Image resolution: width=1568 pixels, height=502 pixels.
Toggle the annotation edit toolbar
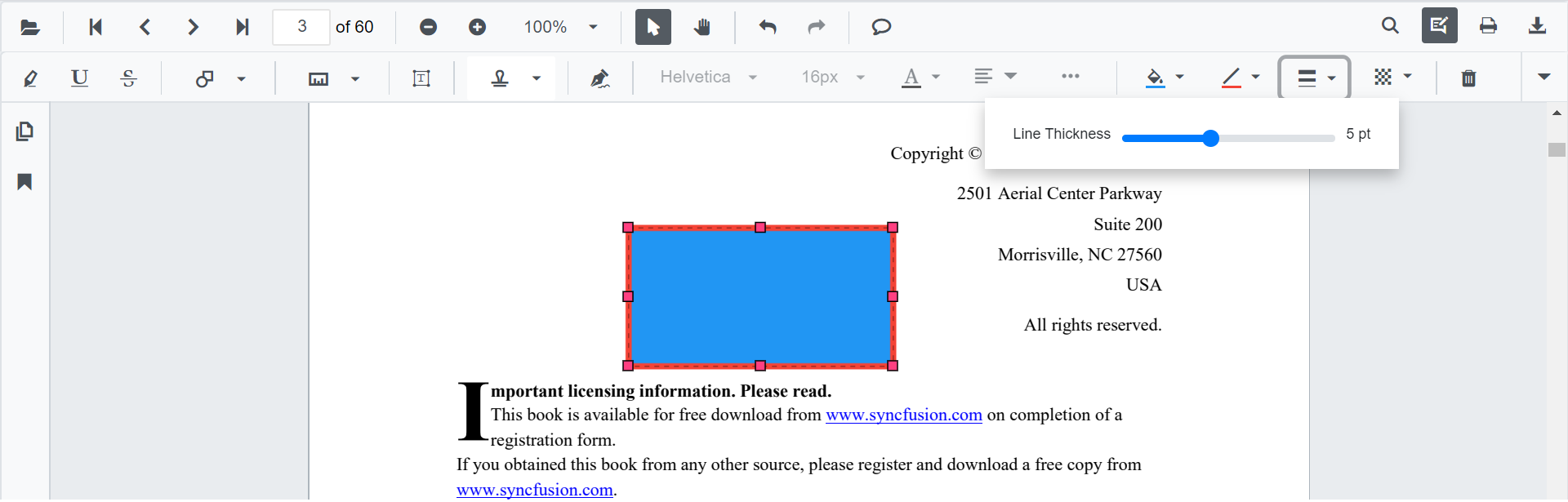coord(1440,26)
